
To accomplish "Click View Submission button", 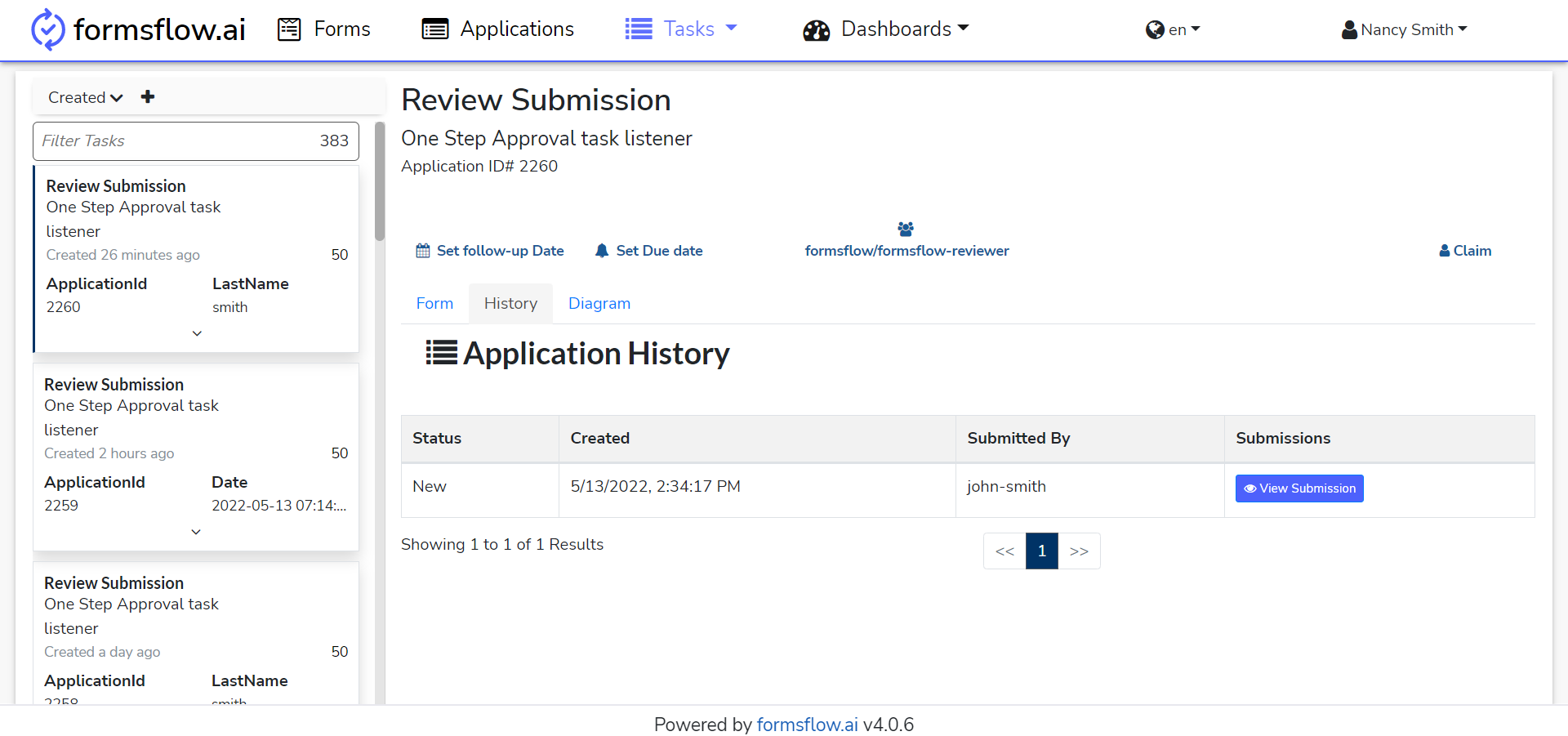I will (x=1299, y=488).
